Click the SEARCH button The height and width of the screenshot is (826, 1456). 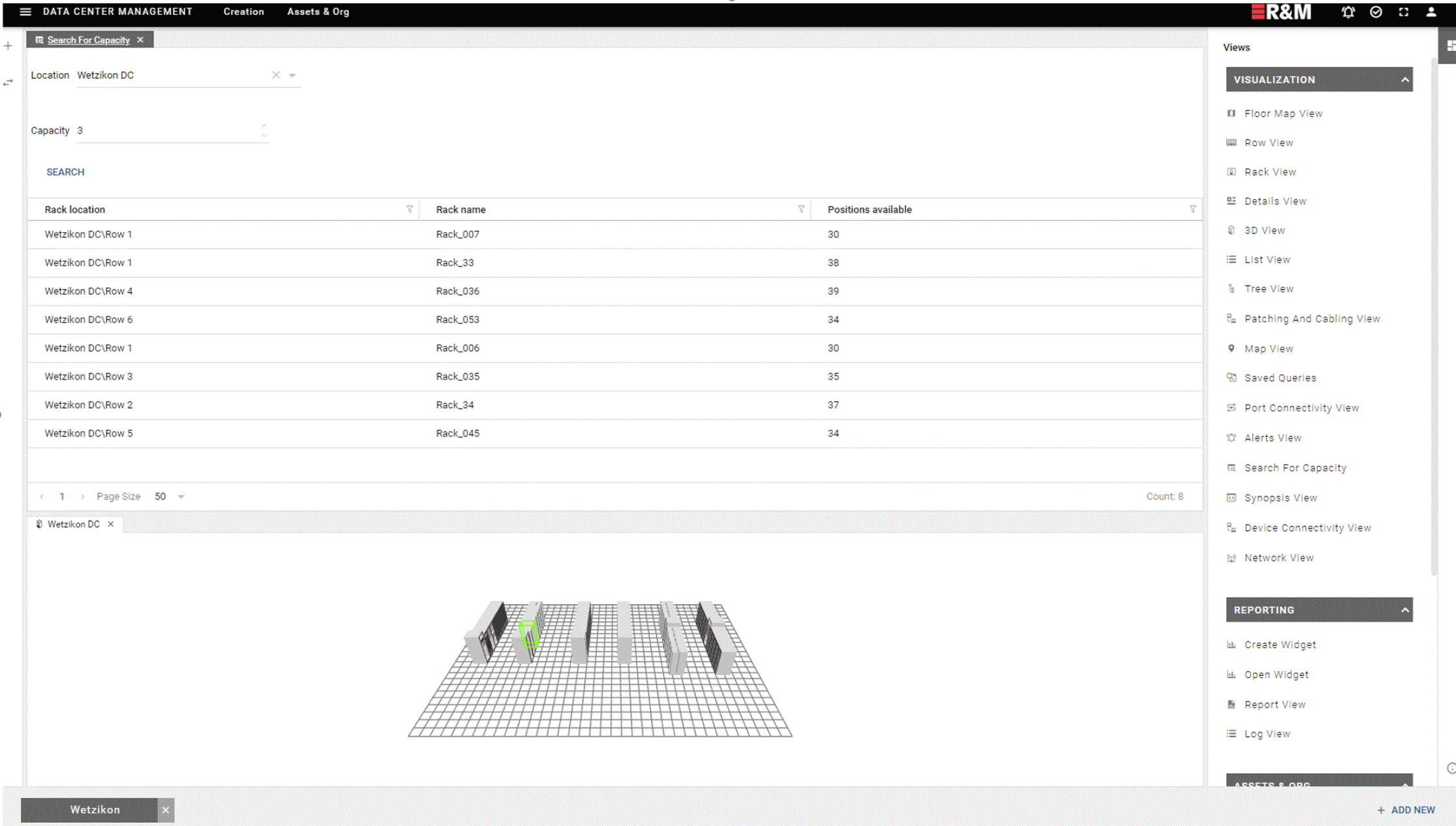pyautogui.click(x=65, y=172)
